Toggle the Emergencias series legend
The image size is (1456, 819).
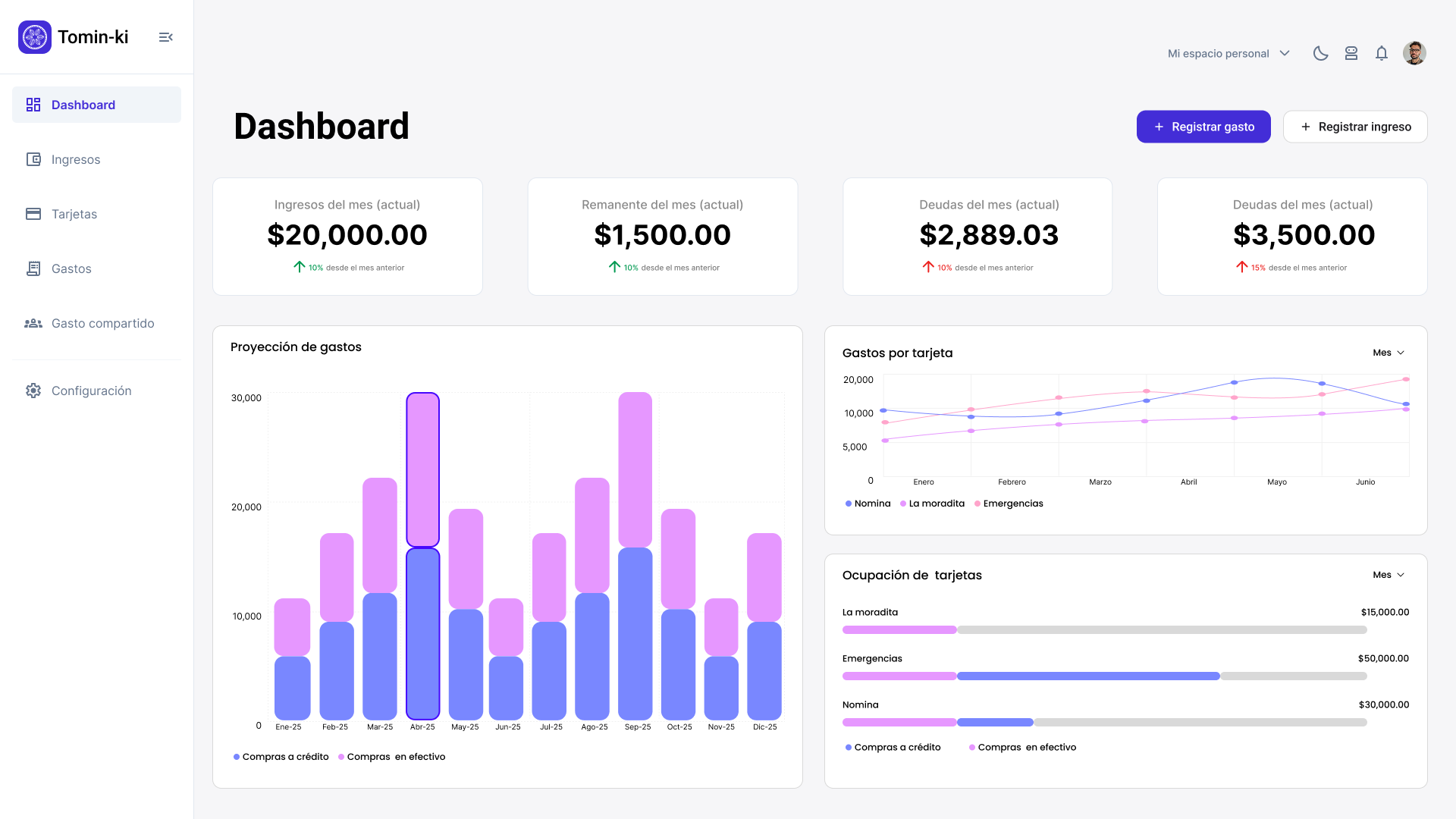pos(1009,504)
